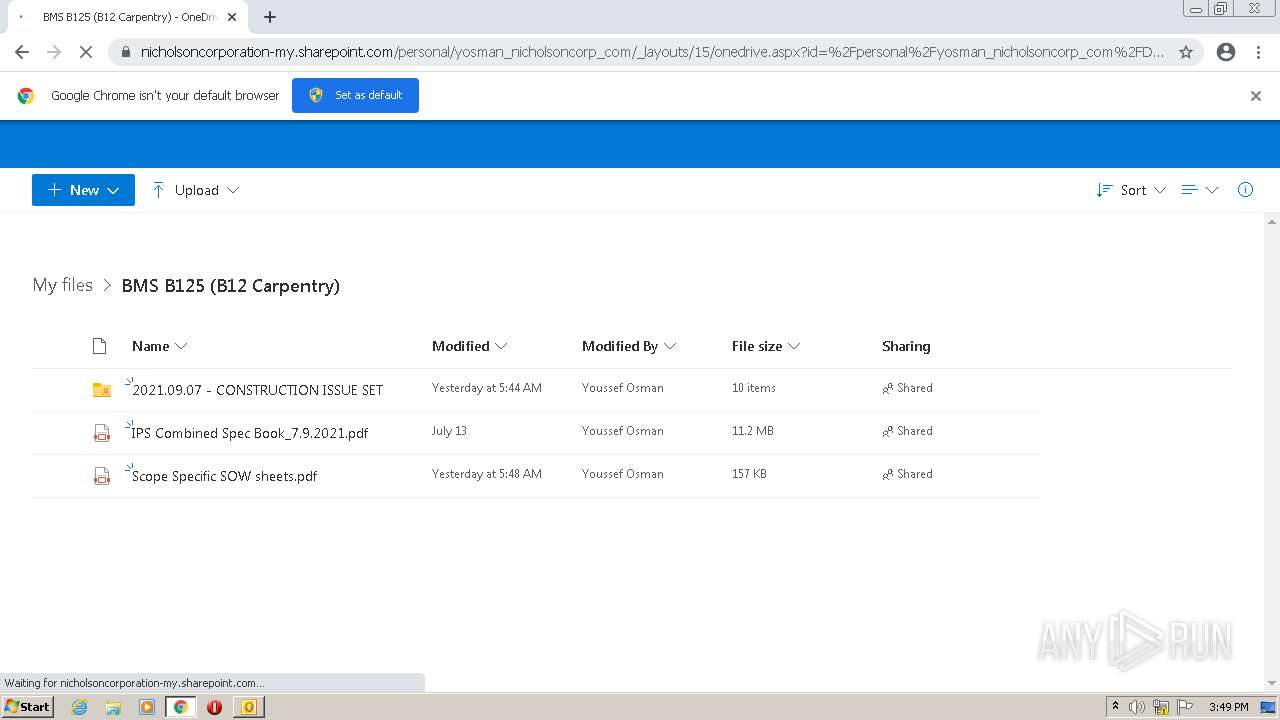Set Chrome as default browser
The height and width of the screenshot is (720, 1280).
point(355,95)
